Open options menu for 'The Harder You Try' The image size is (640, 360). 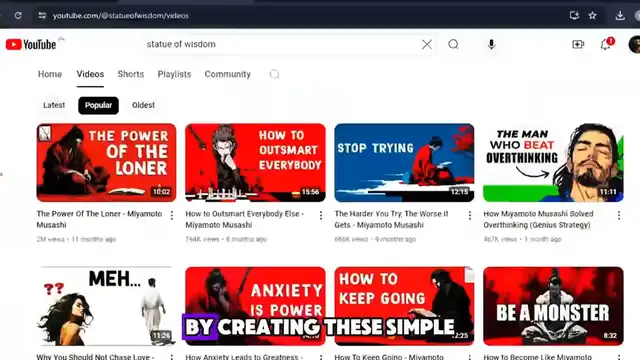coord(470,215)
